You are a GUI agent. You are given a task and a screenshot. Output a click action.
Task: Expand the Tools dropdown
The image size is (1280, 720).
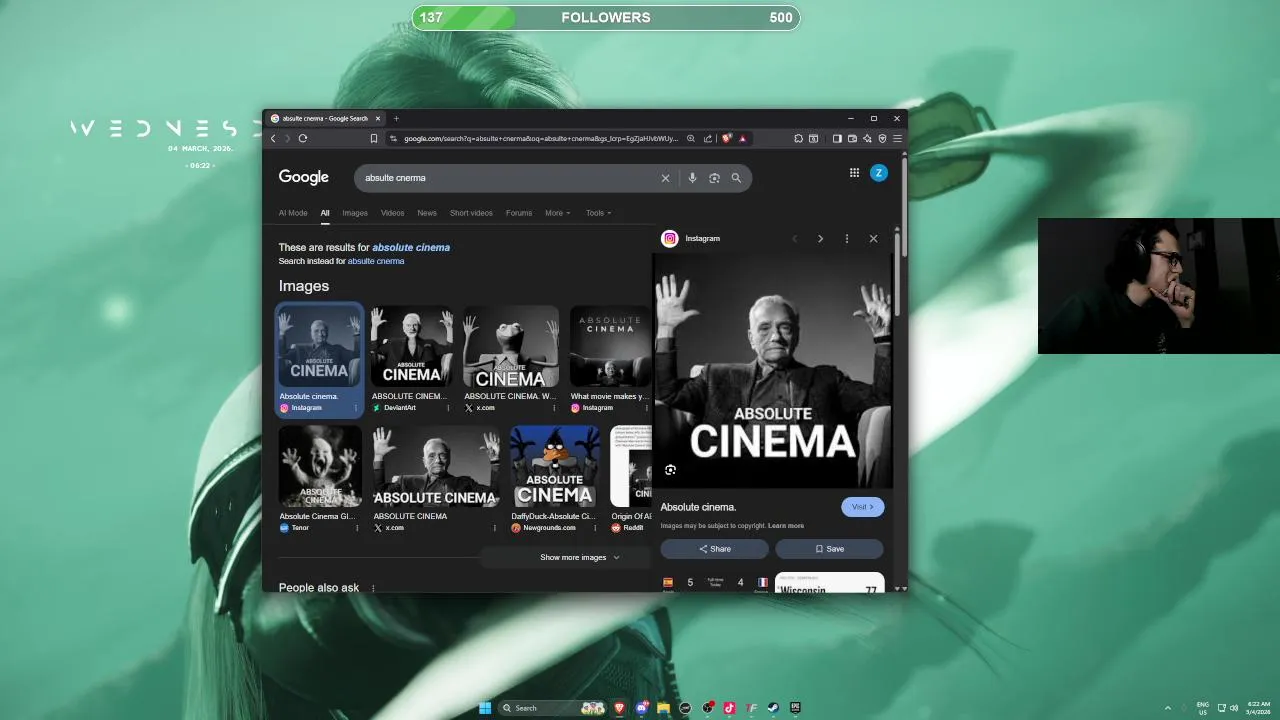tap(598, 213)
